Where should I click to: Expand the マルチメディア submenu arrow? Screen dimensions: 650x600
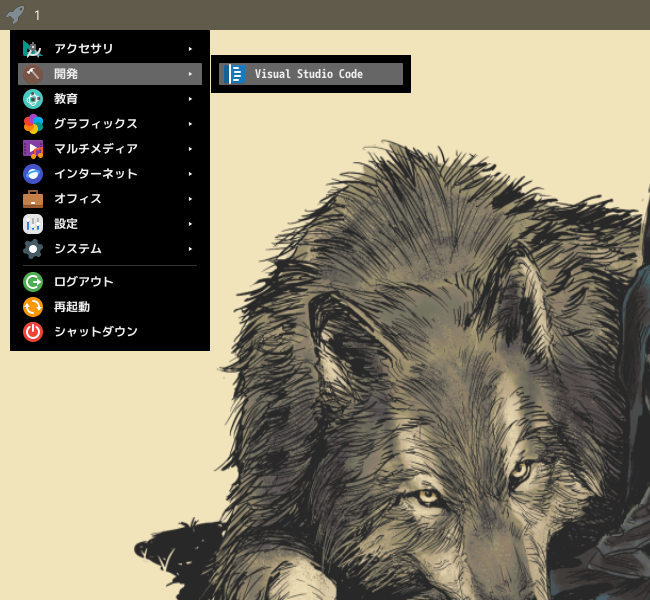click(x=190, y=149)
